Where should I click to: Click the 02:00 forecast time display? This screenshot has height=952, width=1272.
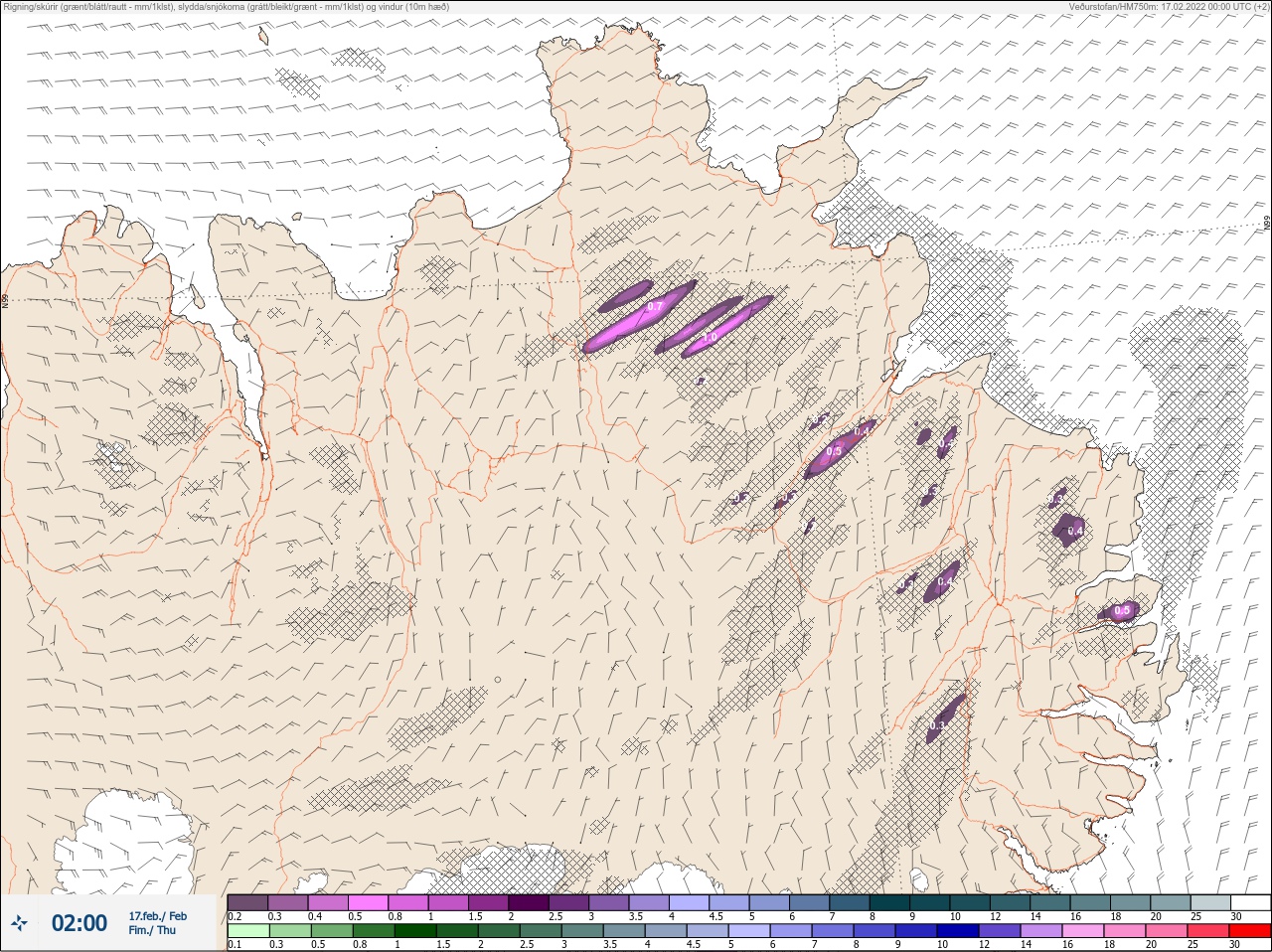click(x=79, y=923)
